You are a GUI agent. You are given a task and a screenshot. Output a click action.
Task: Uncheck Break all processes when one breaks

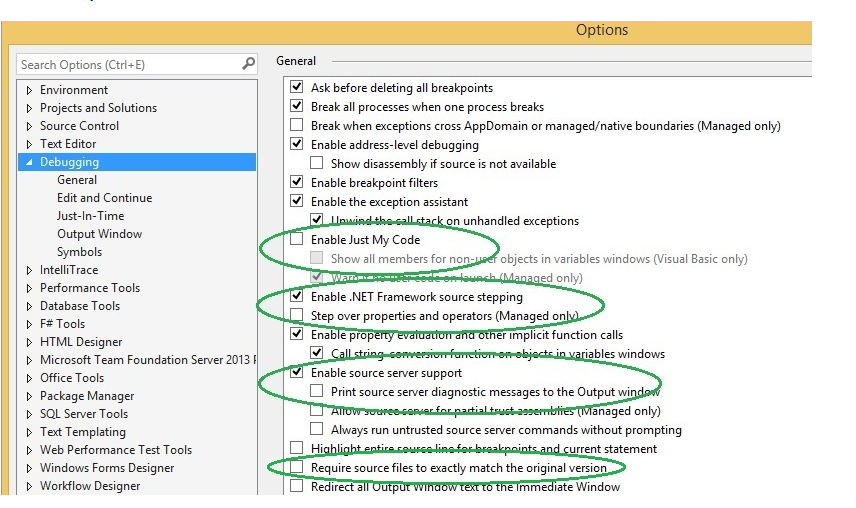tap(296, 106)
